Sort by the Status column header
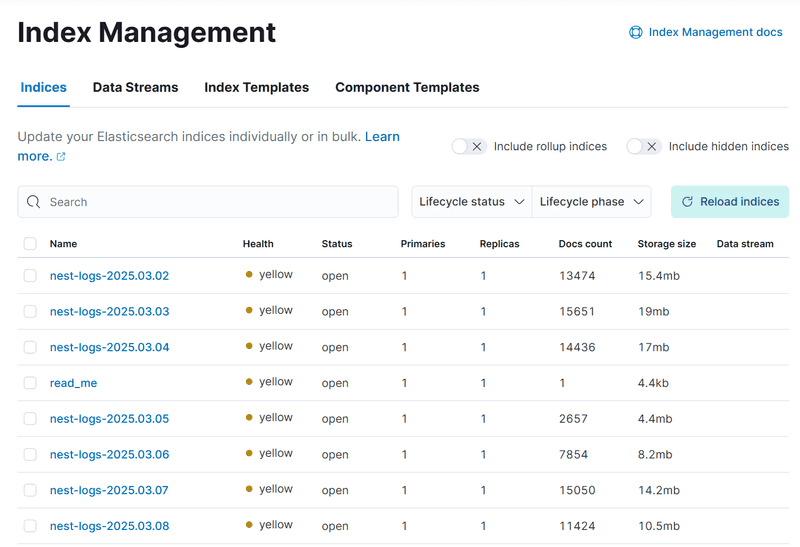 (337, 244)
